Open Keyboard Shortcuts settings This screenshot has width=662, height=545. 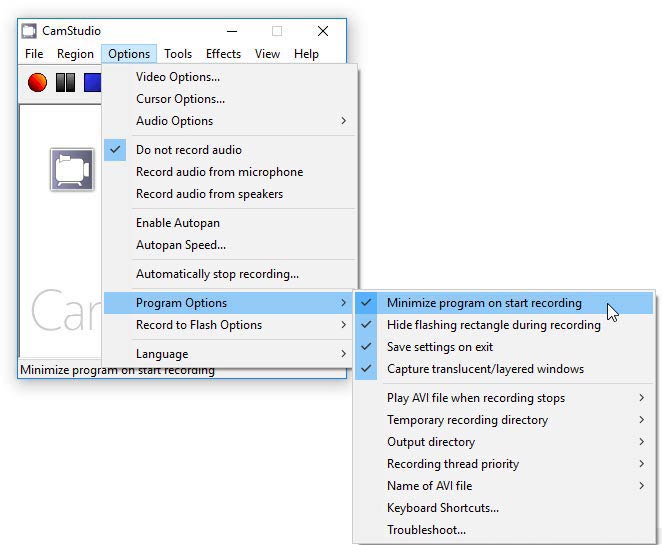click(443, 508)
